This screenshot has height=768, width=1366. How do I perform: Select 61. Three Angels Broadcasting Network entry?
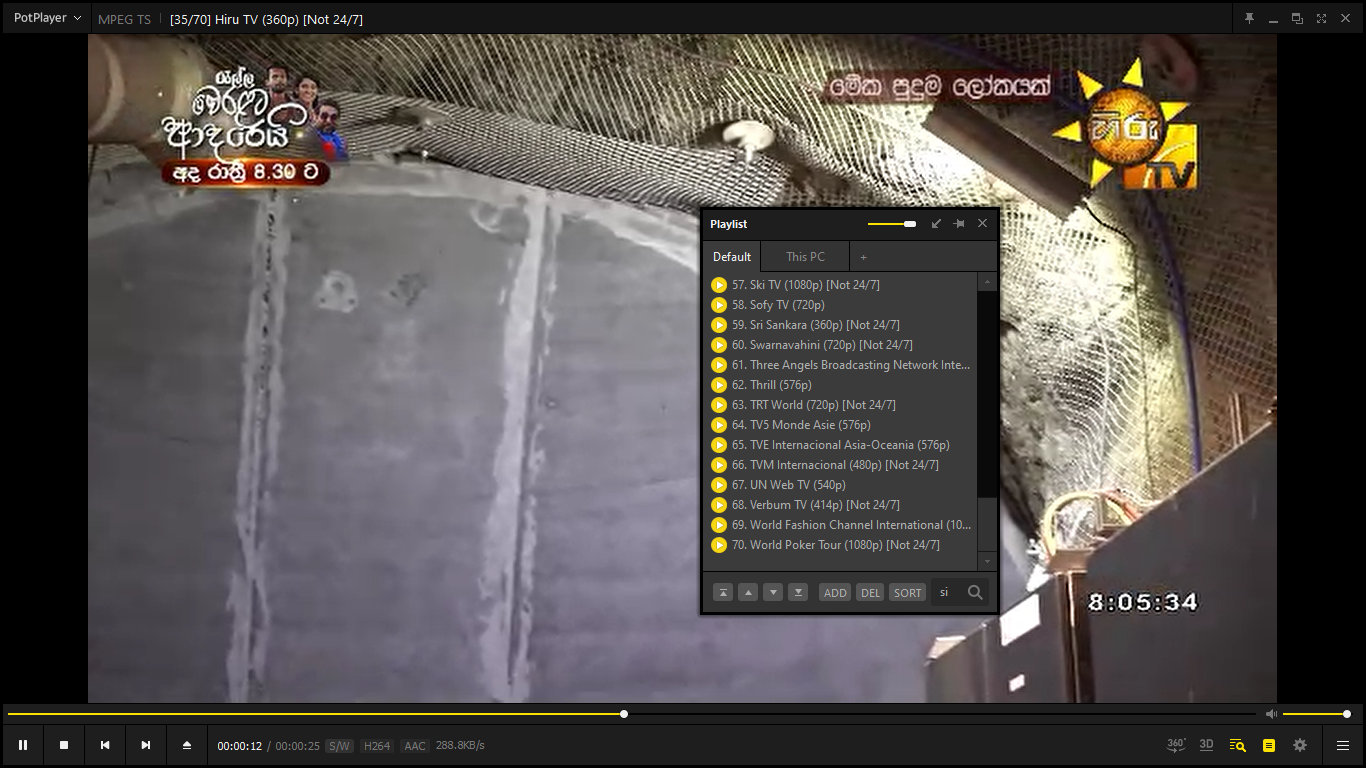[x=840, y=365]
